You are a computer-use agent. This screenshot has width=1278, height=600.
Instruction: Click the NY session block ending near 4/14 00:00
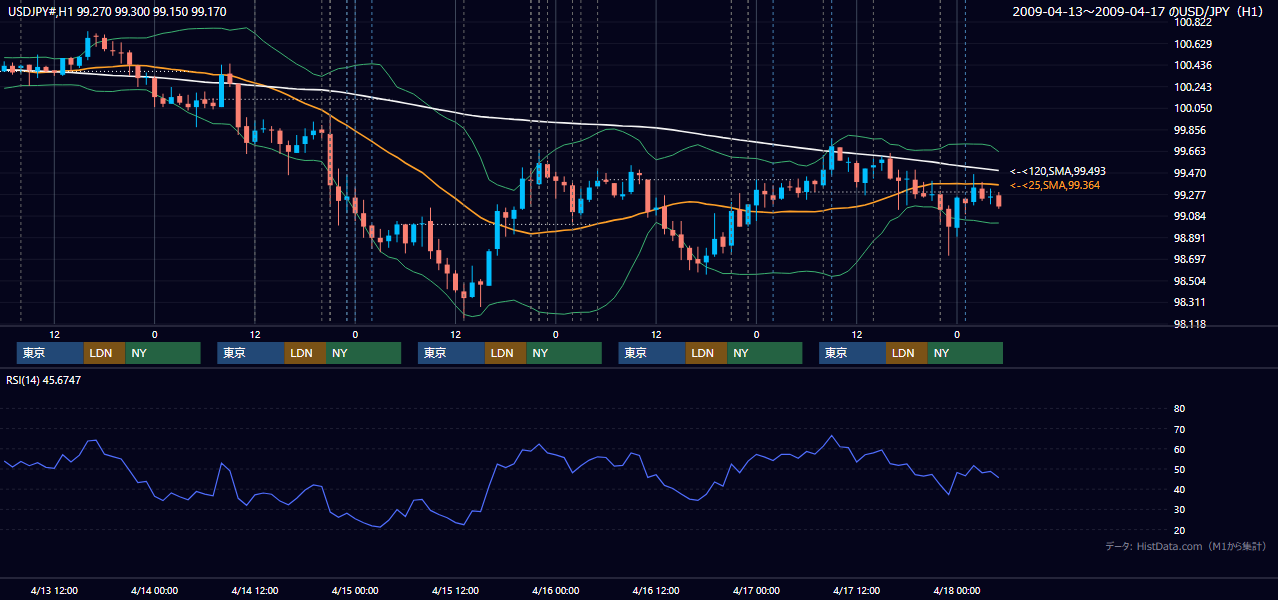163,353
